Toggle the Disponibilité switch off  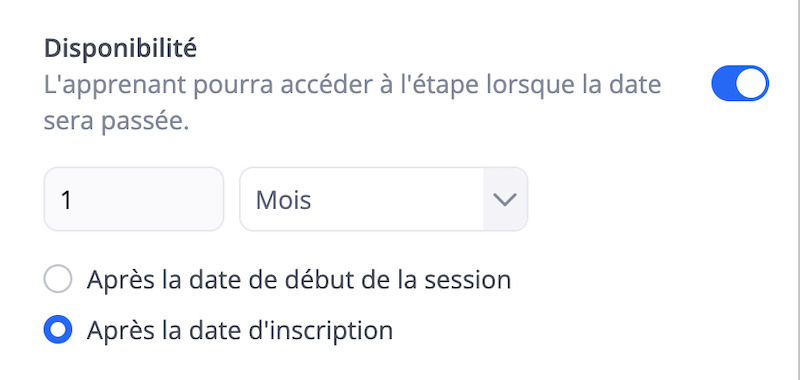740,83
